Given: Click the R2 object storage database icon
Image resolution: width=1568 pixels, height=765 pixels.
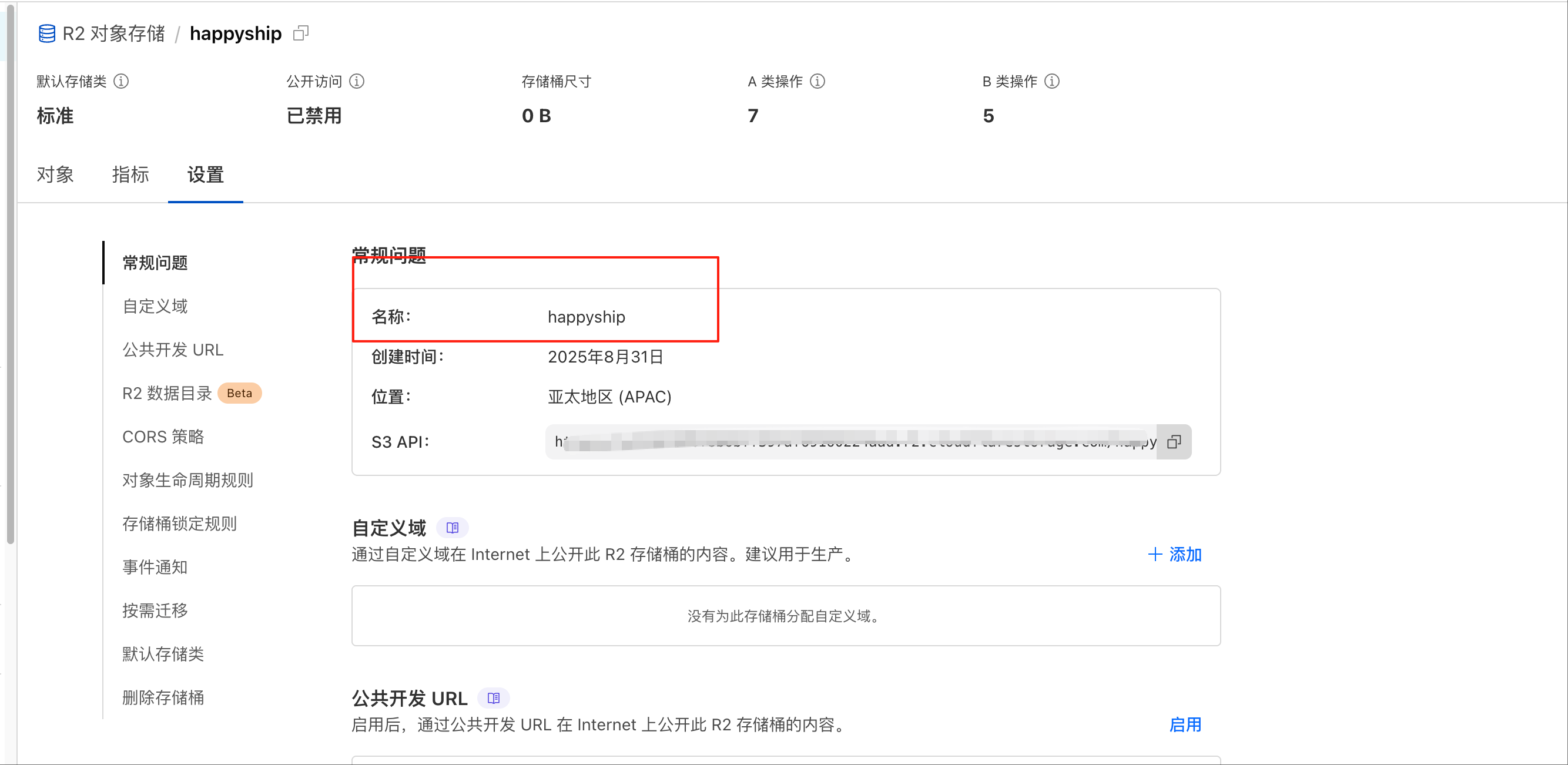Looking at the screenshot, I should (47, 33).
